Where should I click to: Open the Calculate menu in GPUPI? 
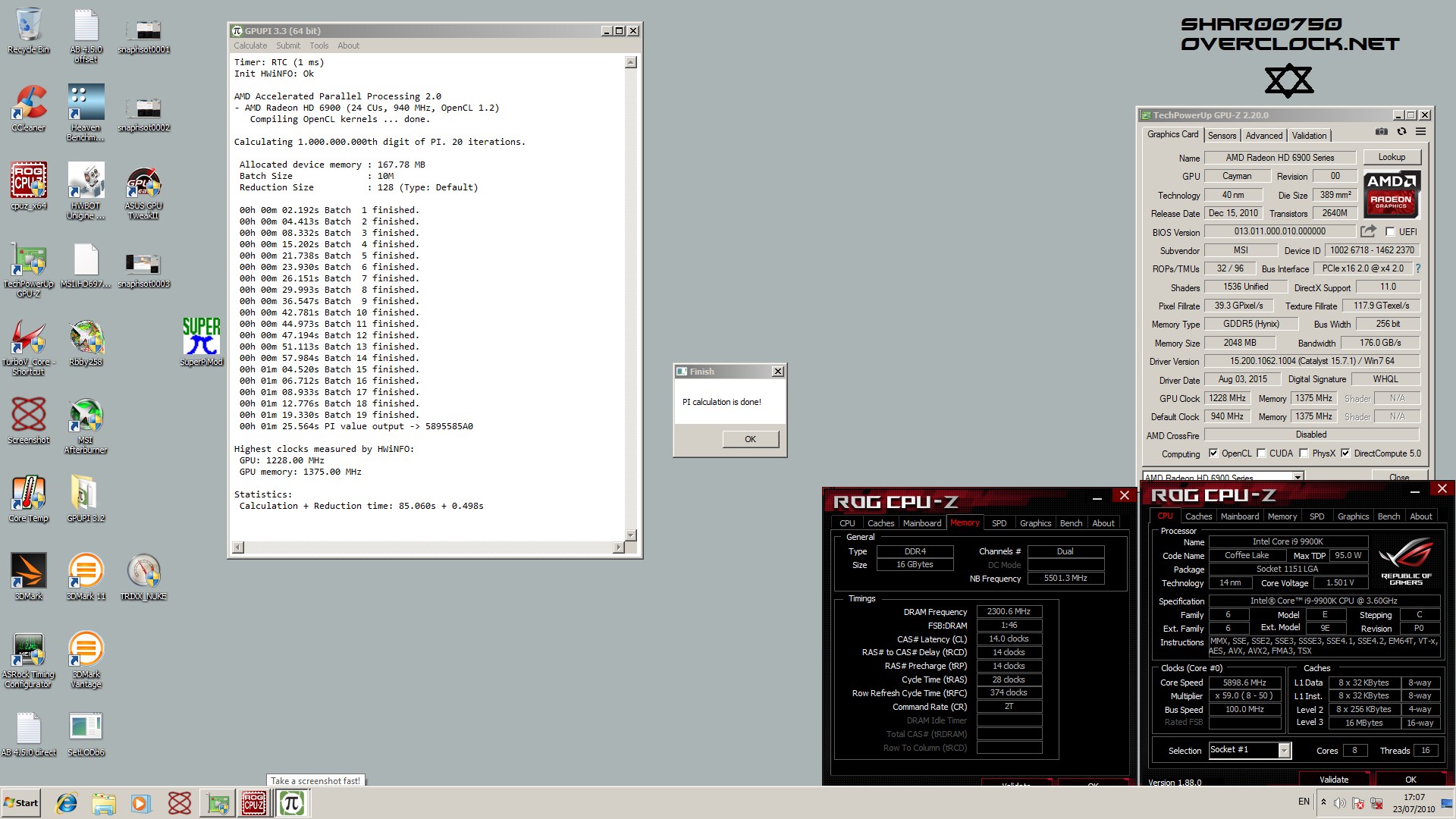[x=250, y=45]
